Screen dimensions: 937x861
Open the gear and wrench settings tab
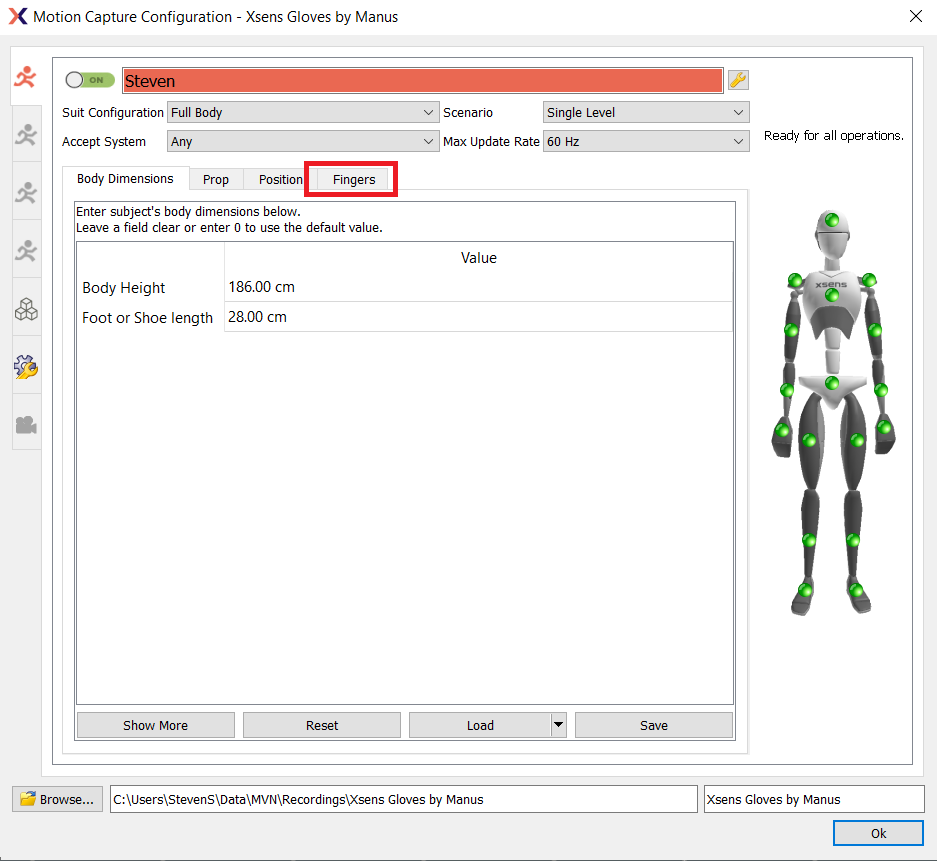tap(26, 367)
